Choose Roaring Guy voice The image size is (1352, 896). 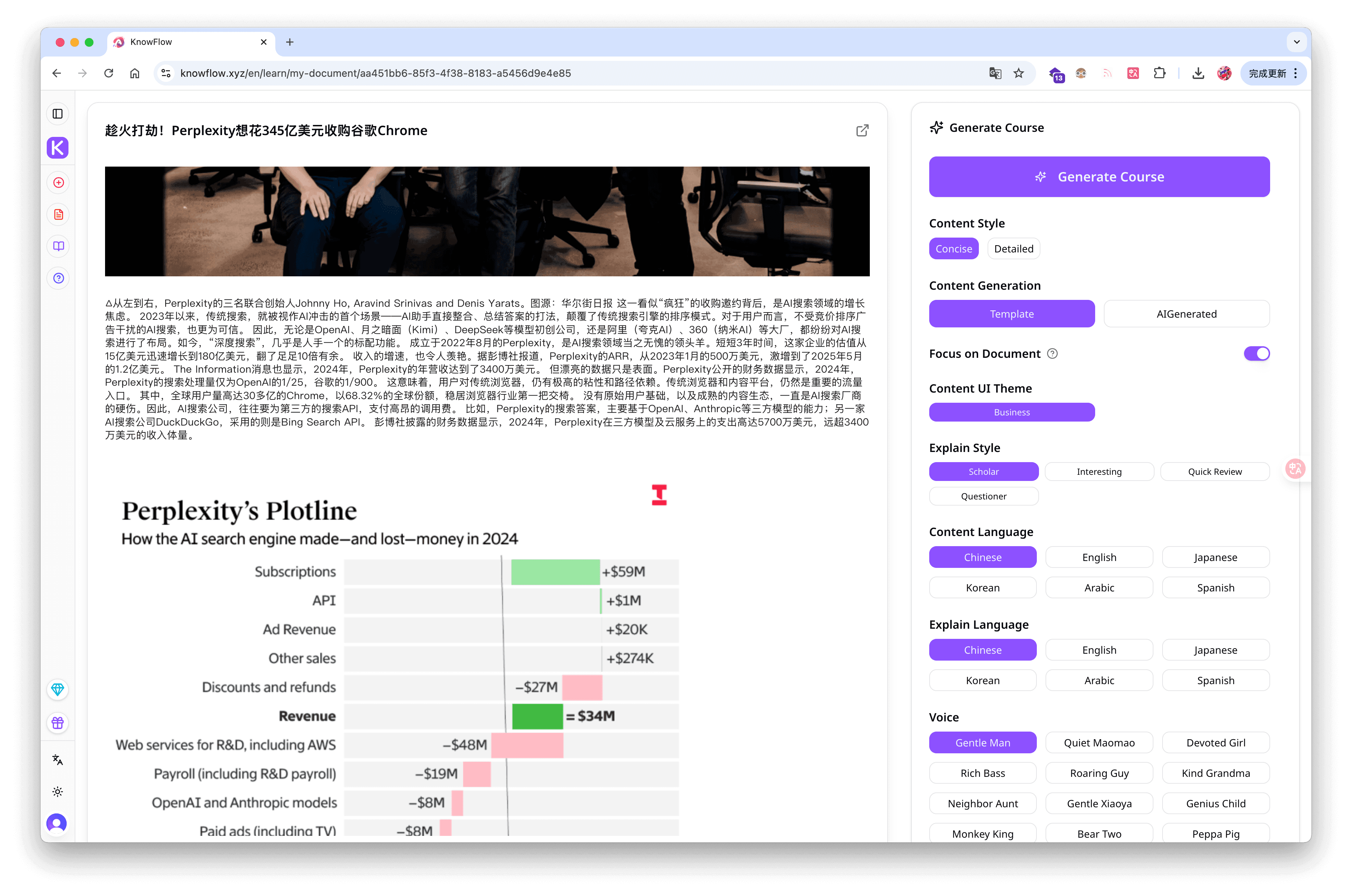[x=1099, y=773]
